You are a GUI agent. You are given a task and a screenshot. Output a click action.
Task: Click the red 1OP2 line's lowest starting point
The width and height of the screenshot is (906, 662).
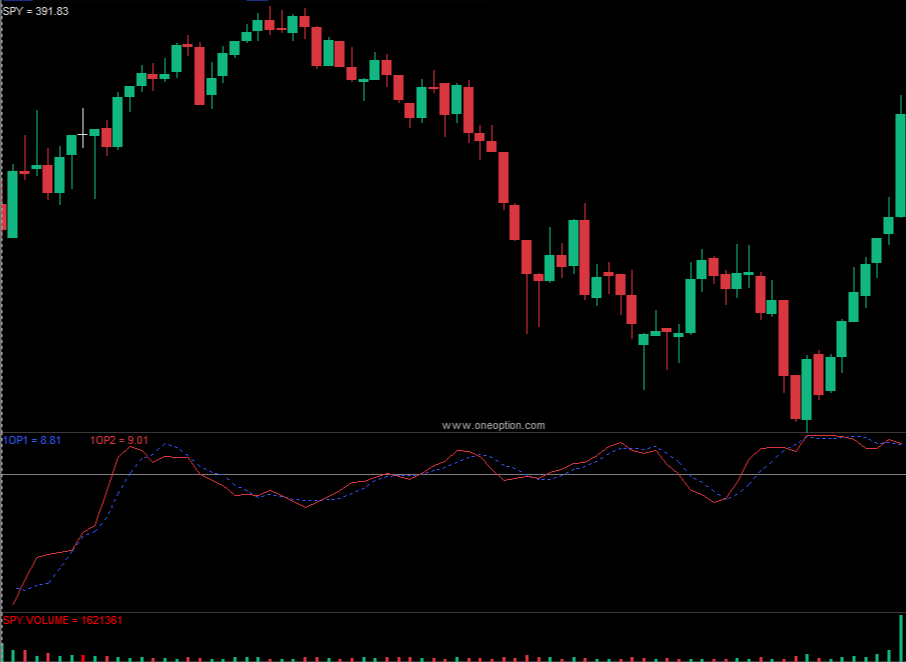click(14, 604)
